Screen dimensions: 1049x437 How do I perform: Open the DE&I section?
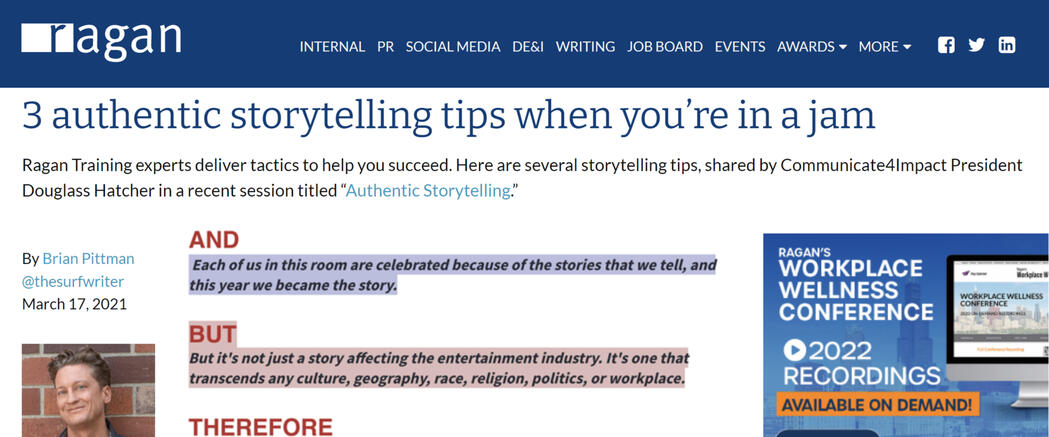[528, 47]
